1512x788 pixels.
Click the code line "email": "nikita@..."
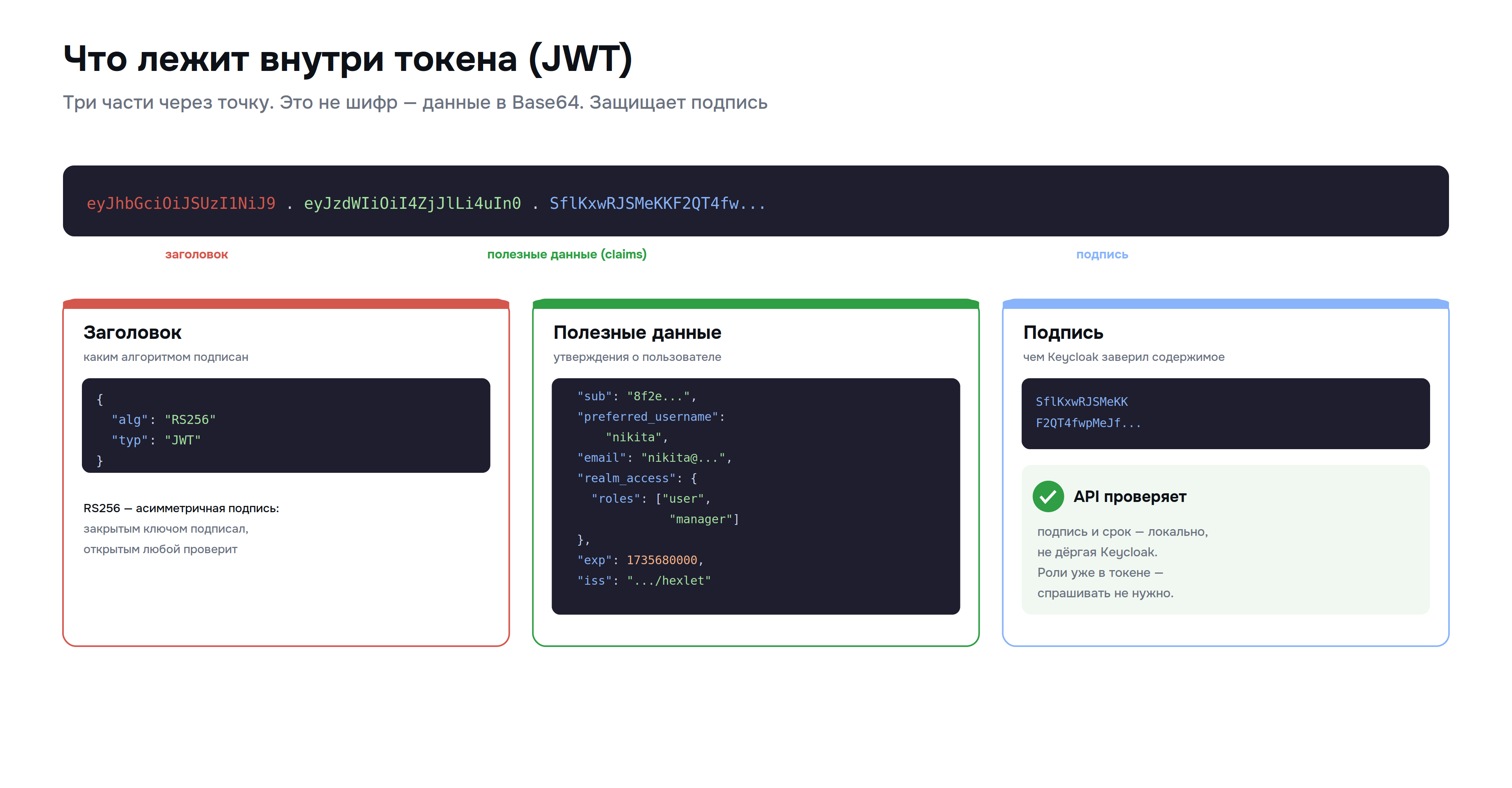(654, 458)
